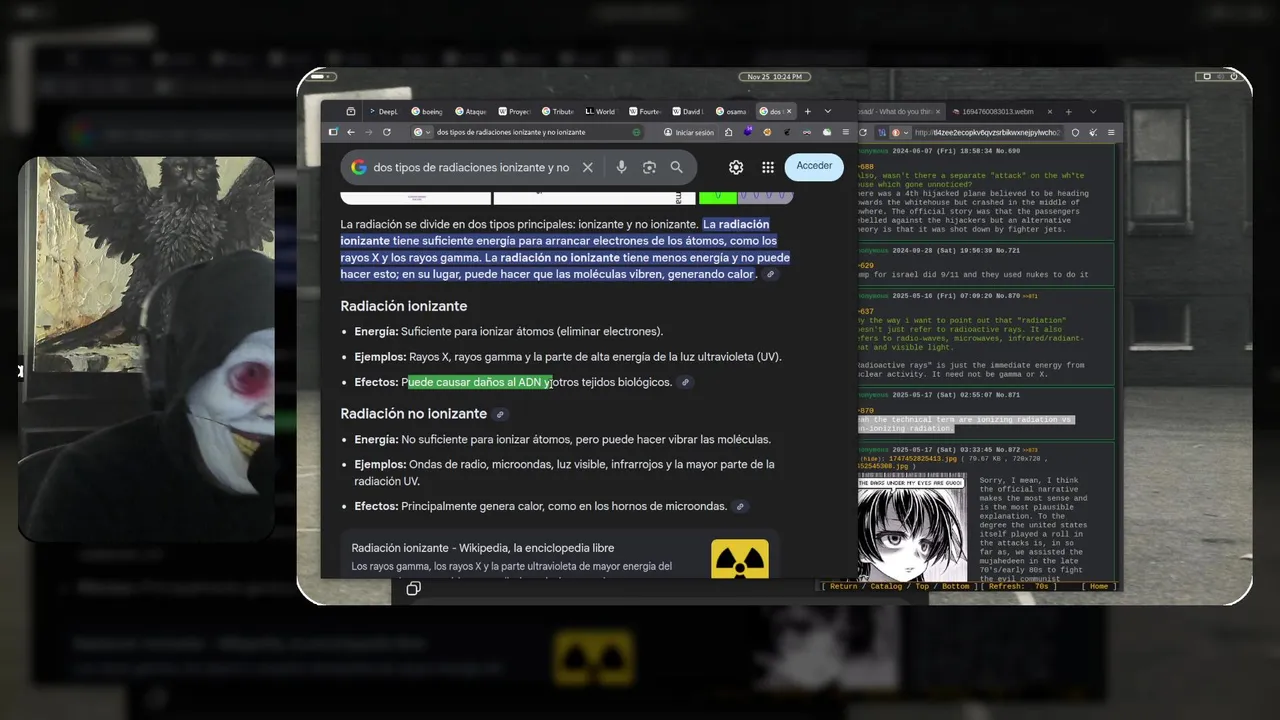Open new tab in right browser
1280x720 pixels.
coord(1068,111)
